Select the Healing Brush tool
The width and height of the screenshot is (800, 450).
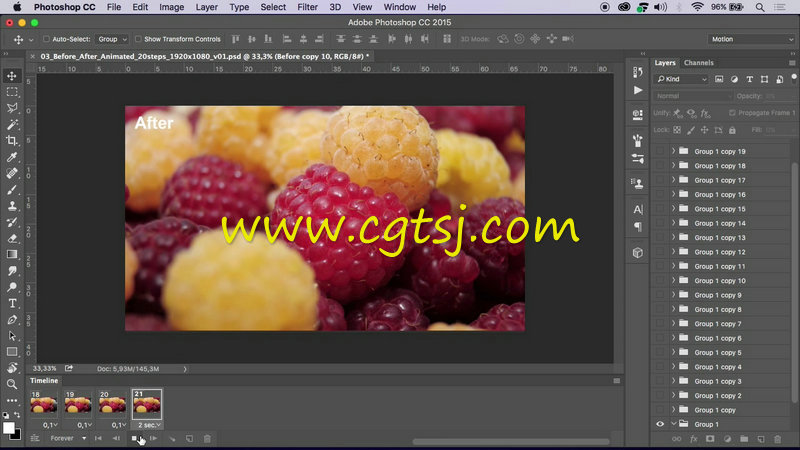[x=12, y=173]
